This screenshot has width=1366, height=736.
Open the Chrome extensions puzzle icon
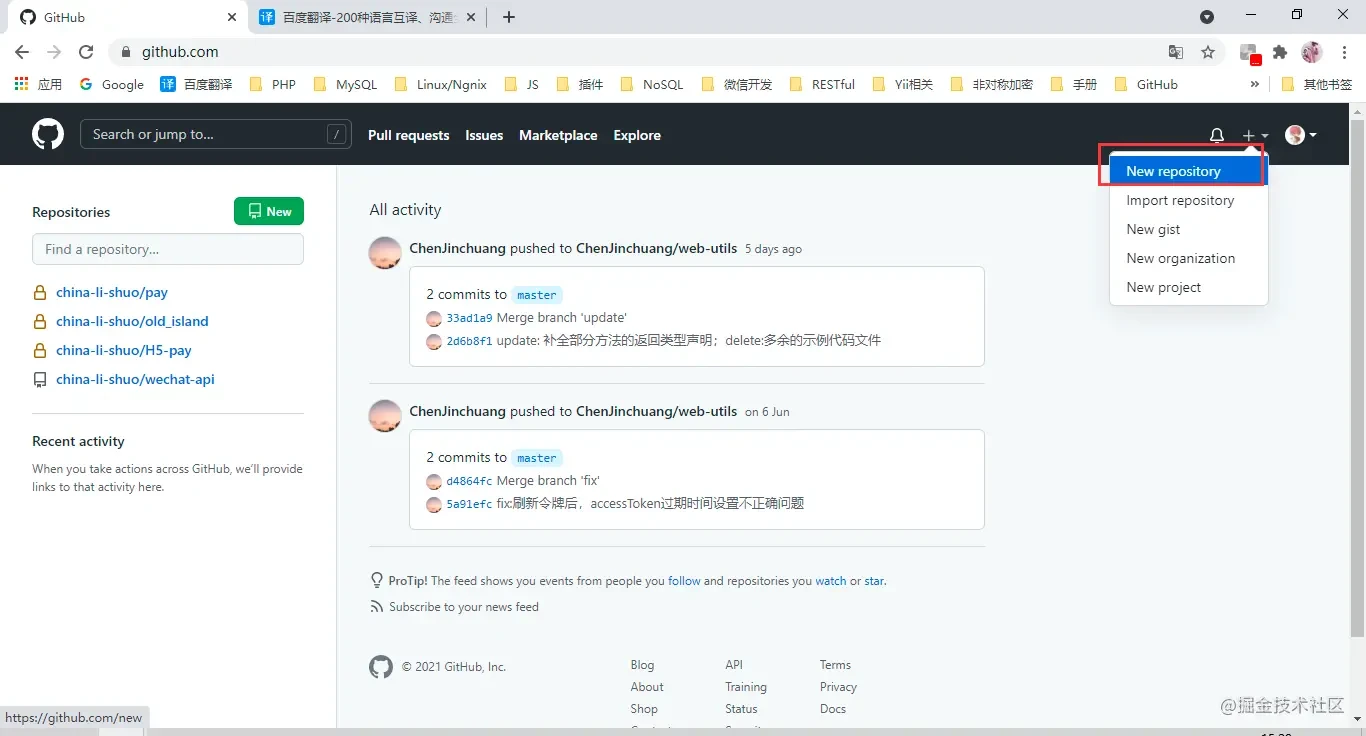tap(1279, 52)
